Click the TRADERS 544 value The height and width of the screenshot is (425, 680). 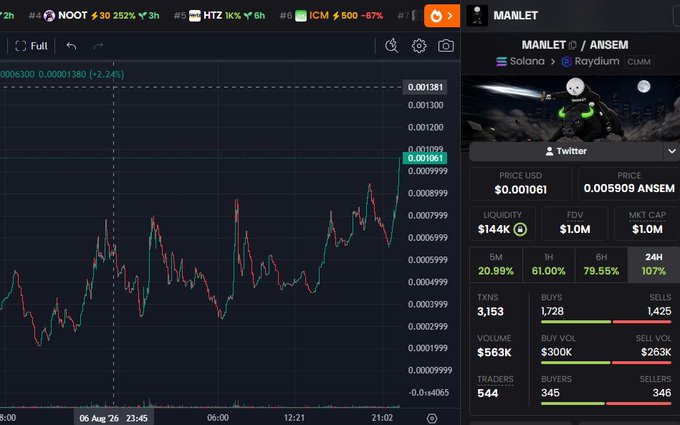(x=487, y=393)
